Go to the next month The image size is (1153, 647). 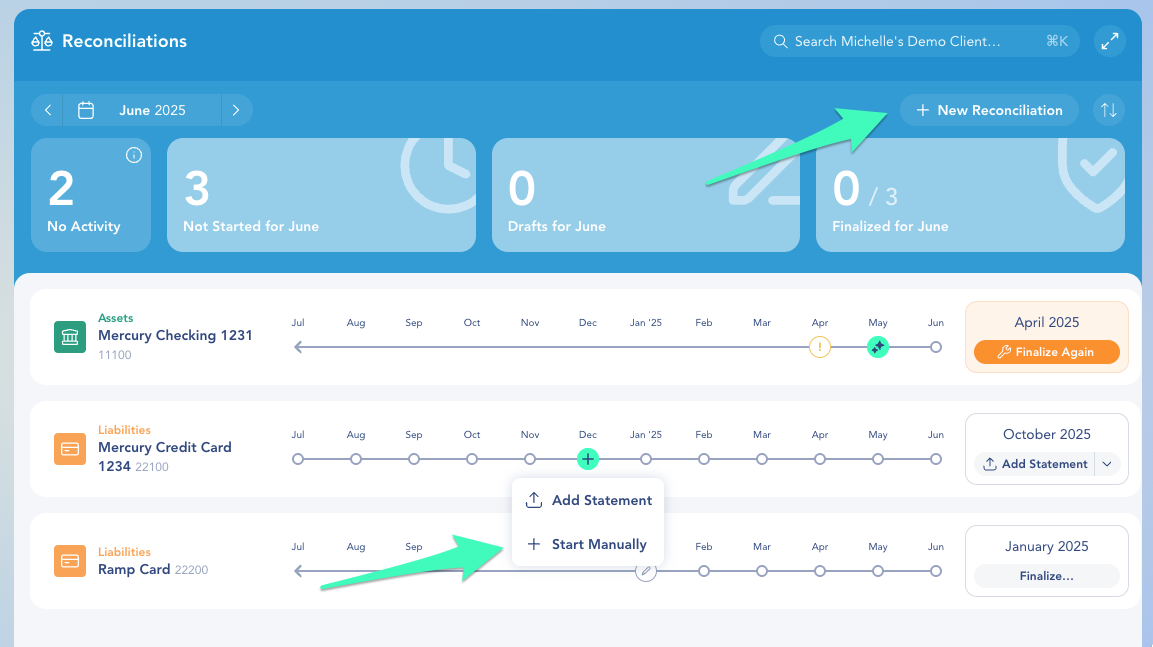click(x=236, y=110)
